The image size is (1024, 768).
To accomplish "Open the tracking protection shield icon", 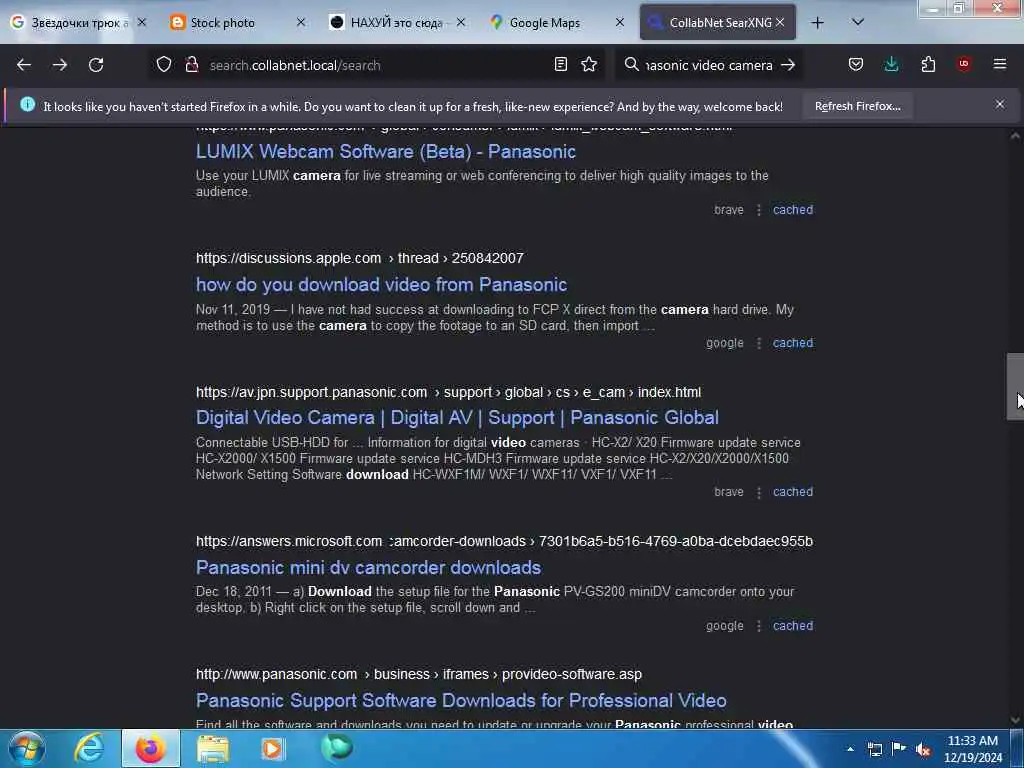I will [x=164, y=65].
